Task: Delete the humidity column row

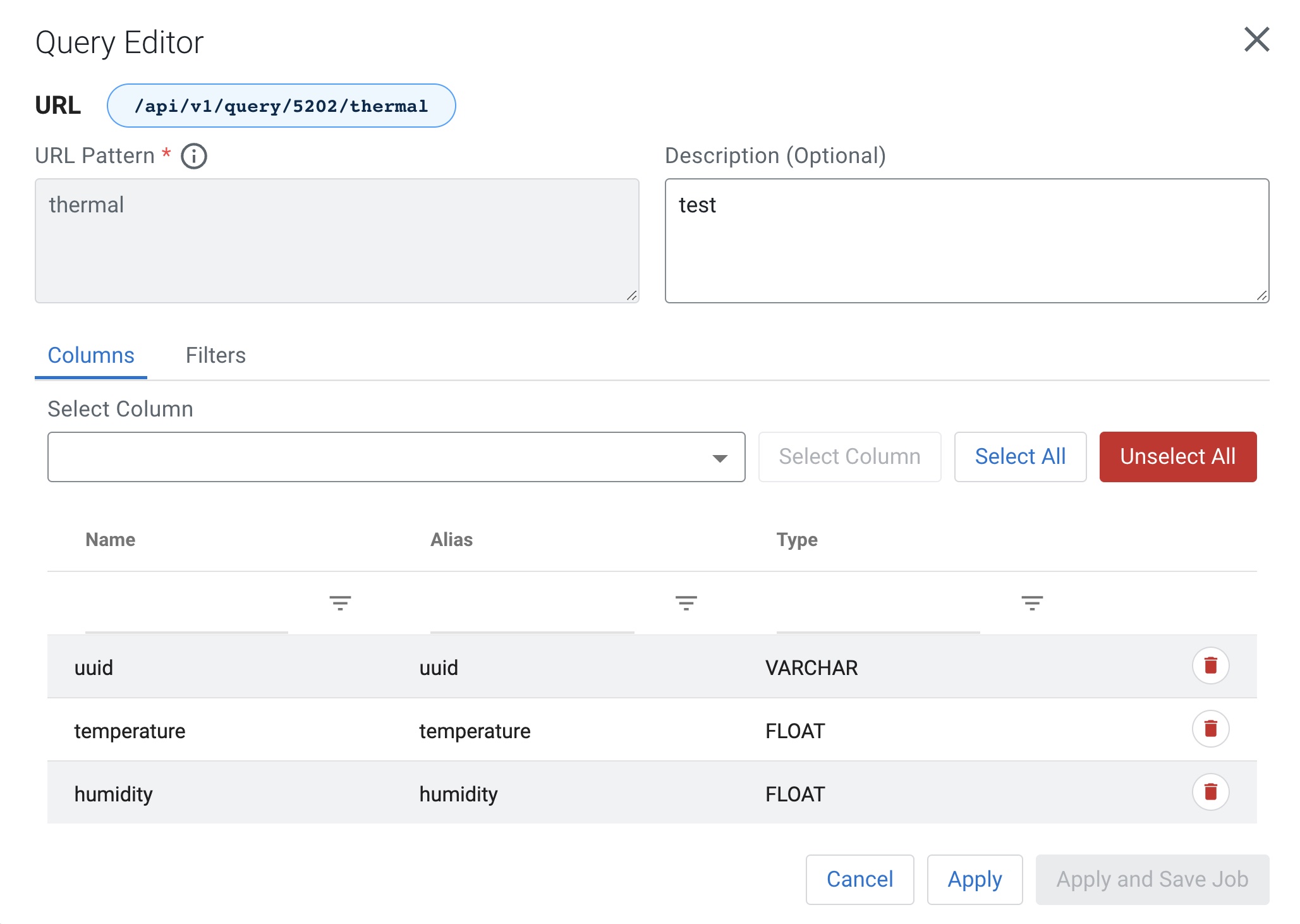Action: [1210, 792]
